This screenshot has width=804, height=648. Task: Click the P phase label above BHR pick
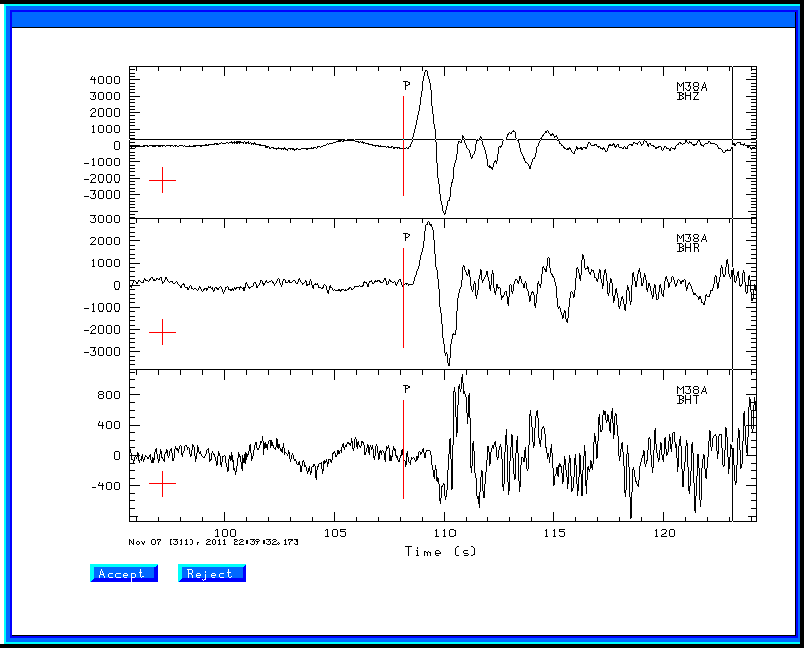pos(407,237)
